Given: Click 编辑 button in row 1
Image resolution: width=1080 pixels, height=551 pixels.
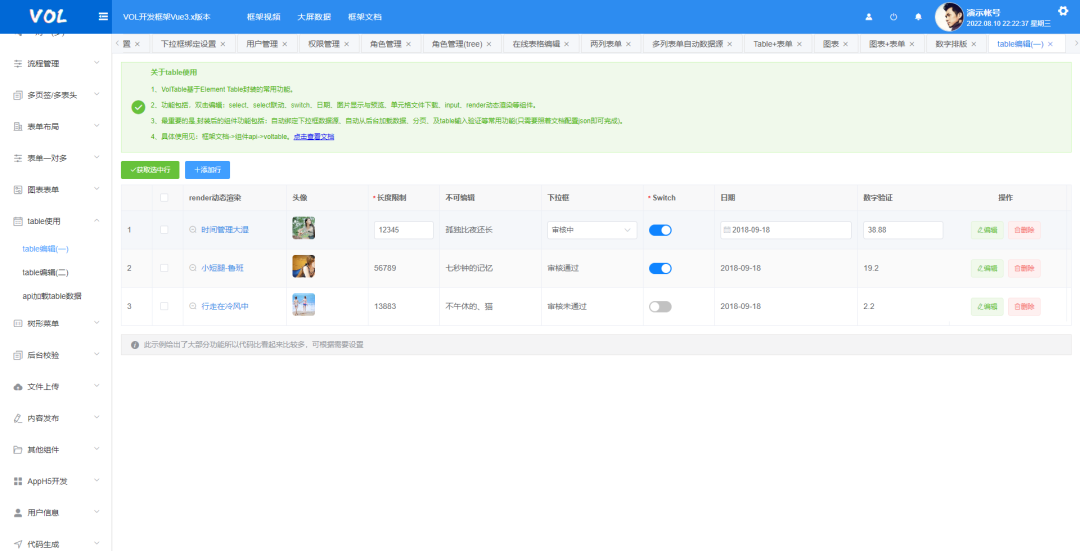Looking at the screenshot, I should (x=987, y=230).
